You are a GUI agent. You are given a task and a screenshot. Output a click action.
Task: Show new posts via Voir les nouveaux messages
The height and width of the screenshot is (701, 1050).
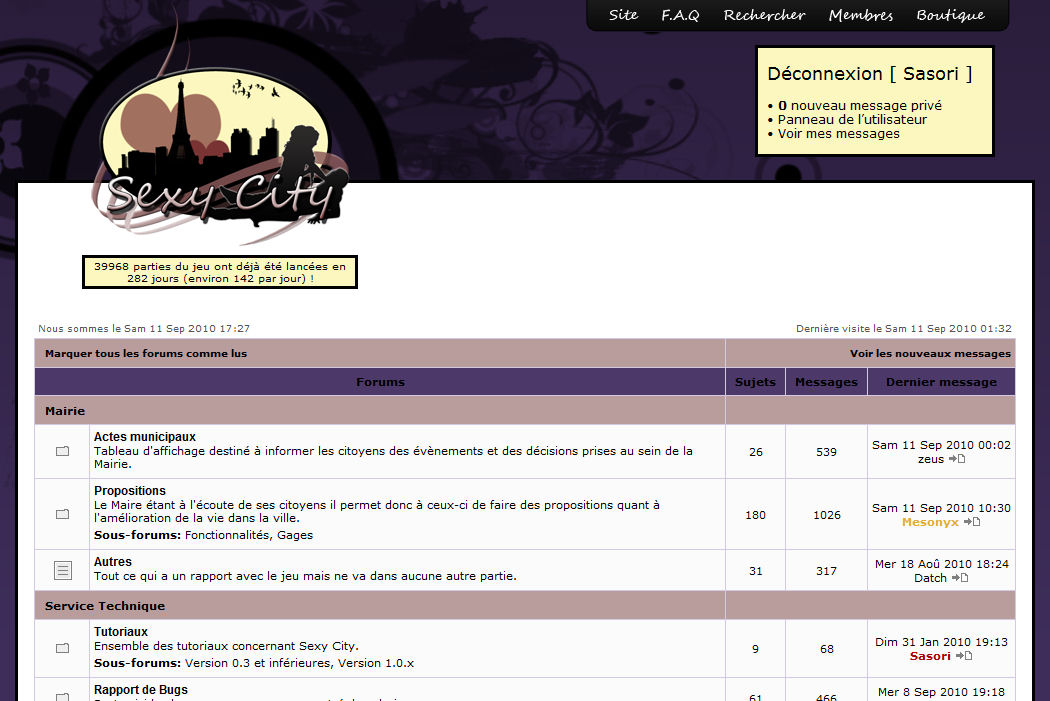930,353
